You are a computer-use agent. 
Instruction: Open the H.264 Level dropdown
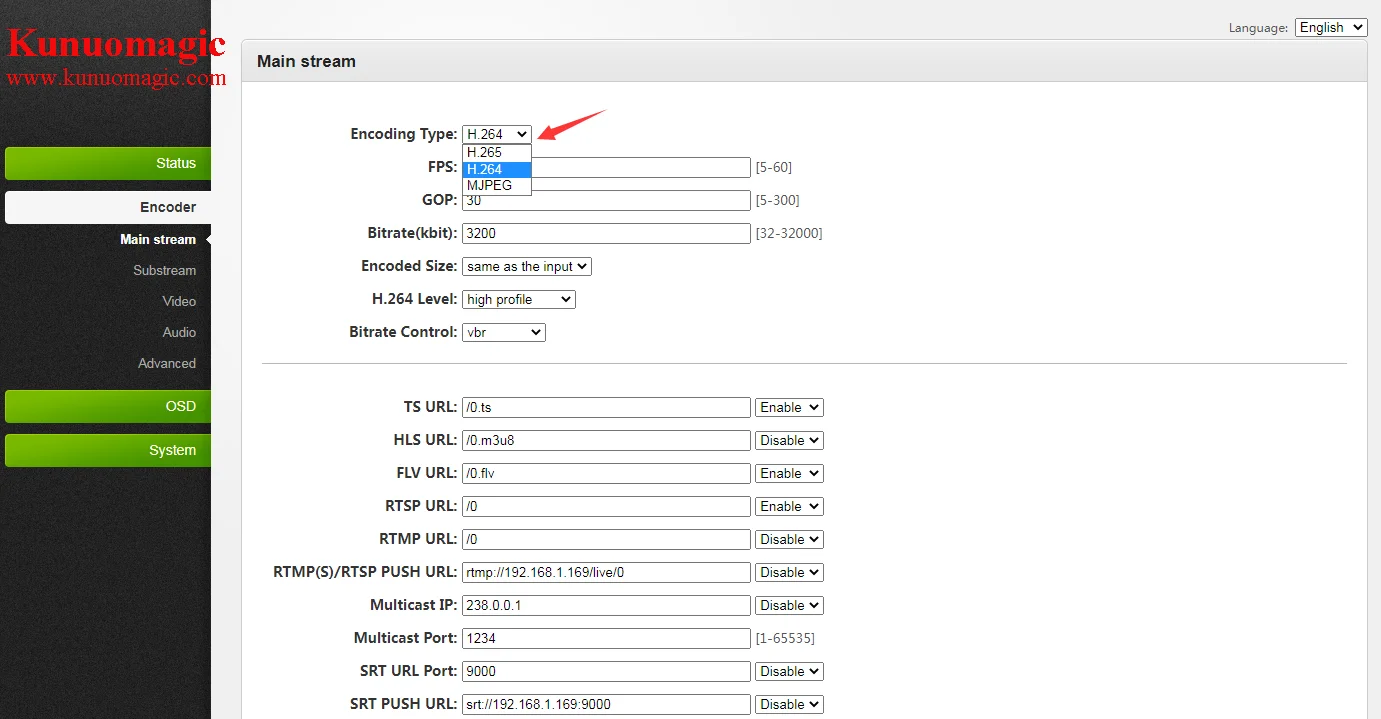(519, 299)
